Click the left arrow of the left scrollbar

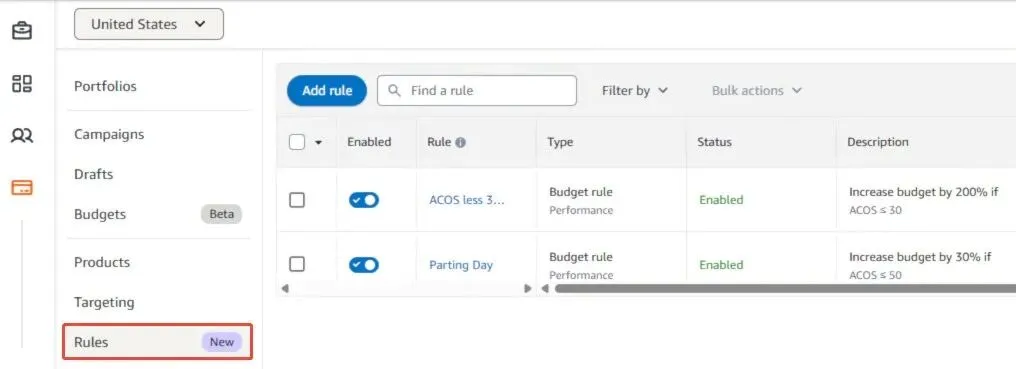284,289
